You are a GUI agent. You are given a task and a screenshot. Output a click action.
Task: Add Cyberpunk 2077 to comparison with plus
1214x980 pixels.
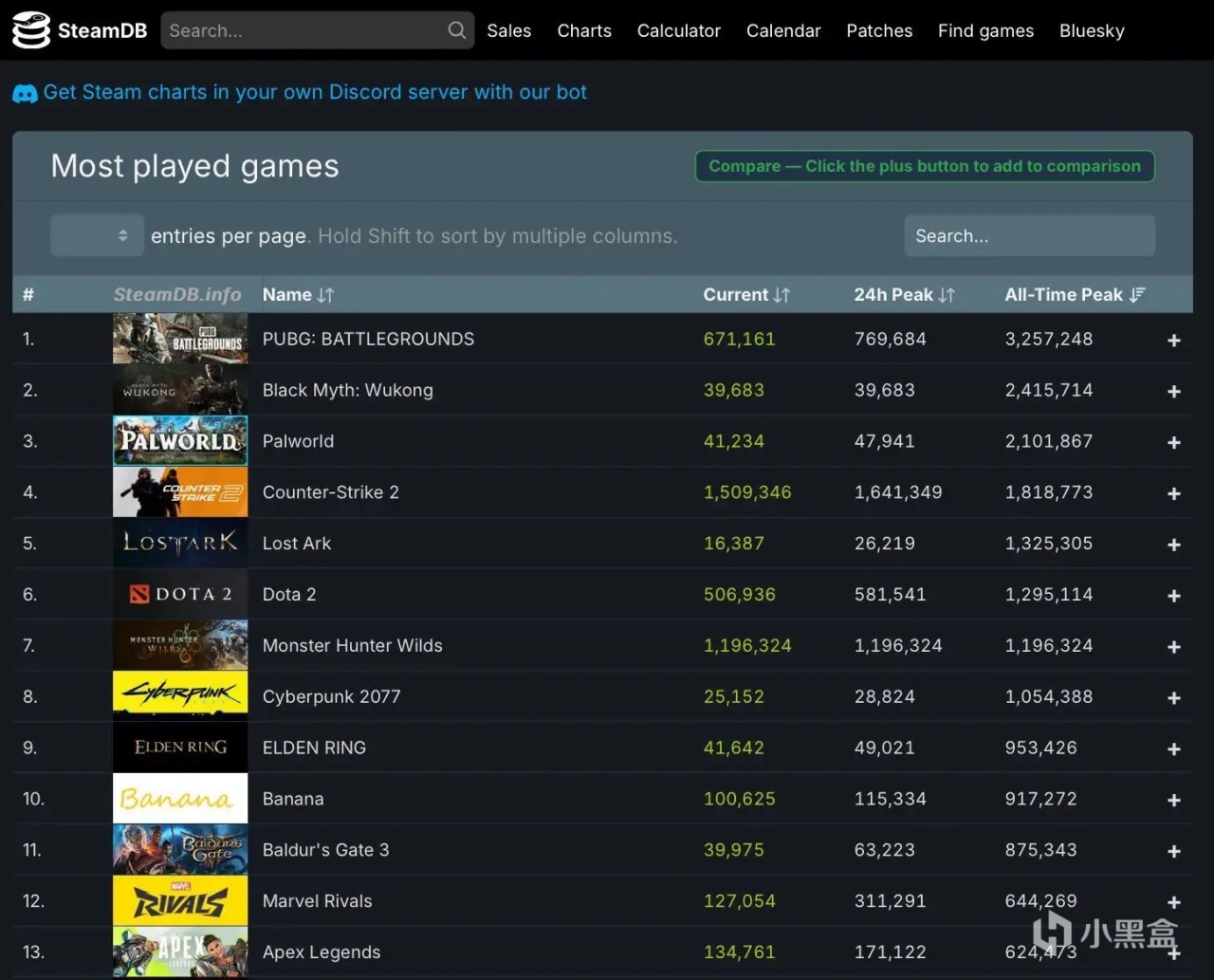(1173, 698)
